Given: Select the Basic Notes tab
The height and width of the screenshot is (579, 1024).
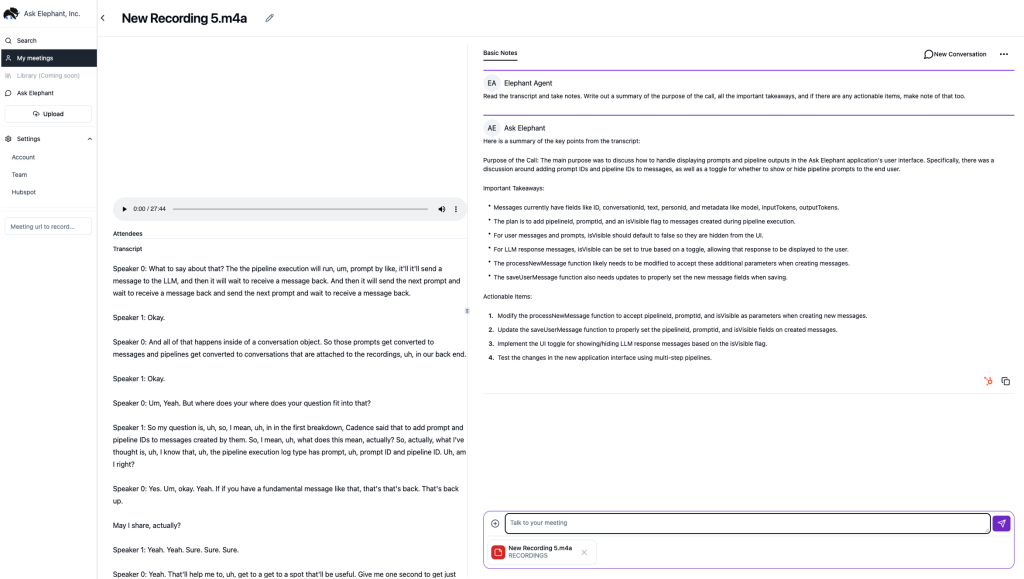Looking at the screenshot, I should pos(500,54).
